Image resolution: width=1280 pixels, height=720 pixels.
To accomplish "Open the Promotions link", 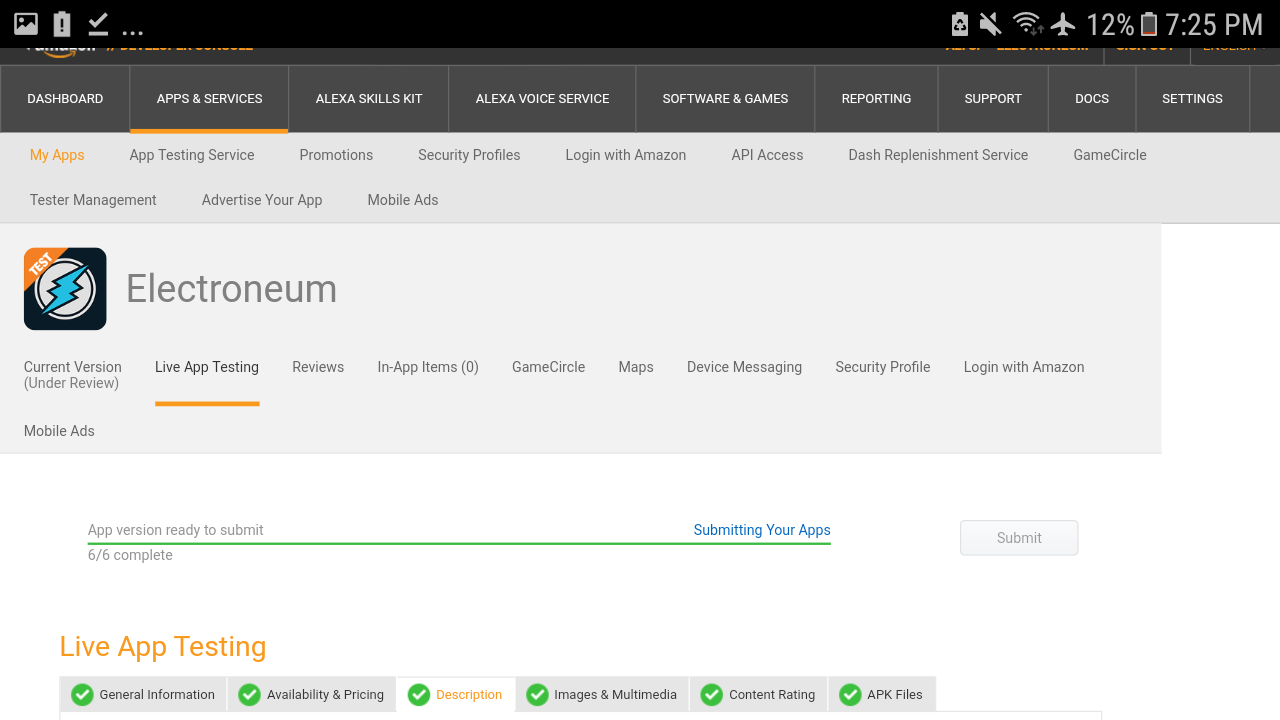I will 336,155.
